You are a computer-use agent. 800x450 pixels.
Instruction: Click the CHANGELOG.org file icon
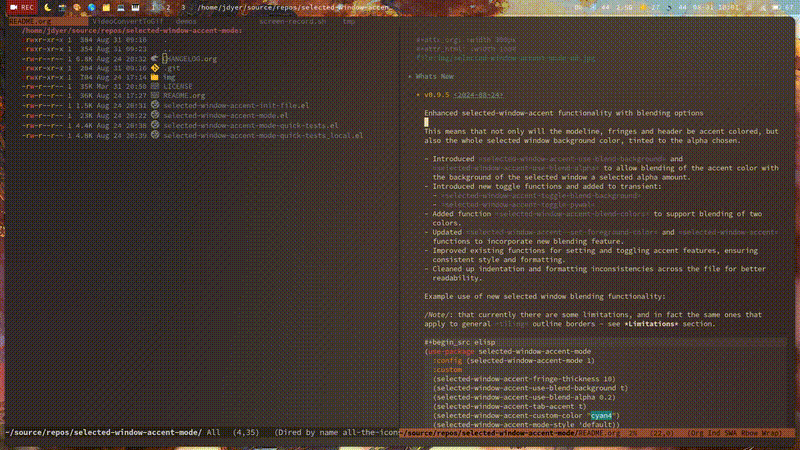click(155, 59)
